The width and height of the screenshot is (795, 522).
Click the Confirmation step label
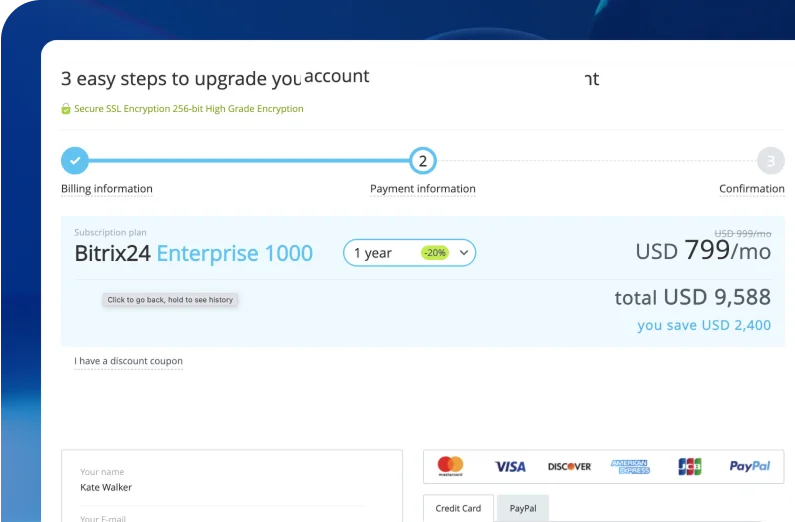(x=751, y=189)
